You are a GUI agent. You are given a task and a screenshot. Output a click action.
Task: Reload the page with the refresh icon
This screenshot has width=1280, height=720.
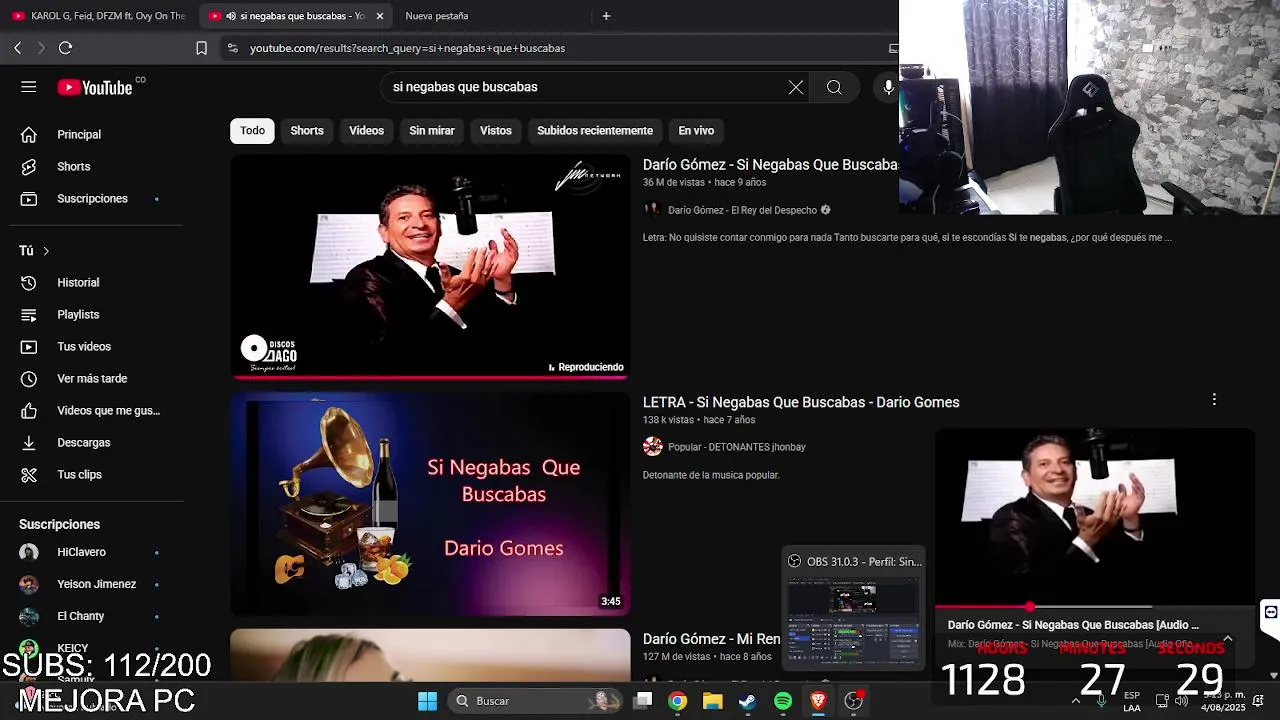click(65, 48)
